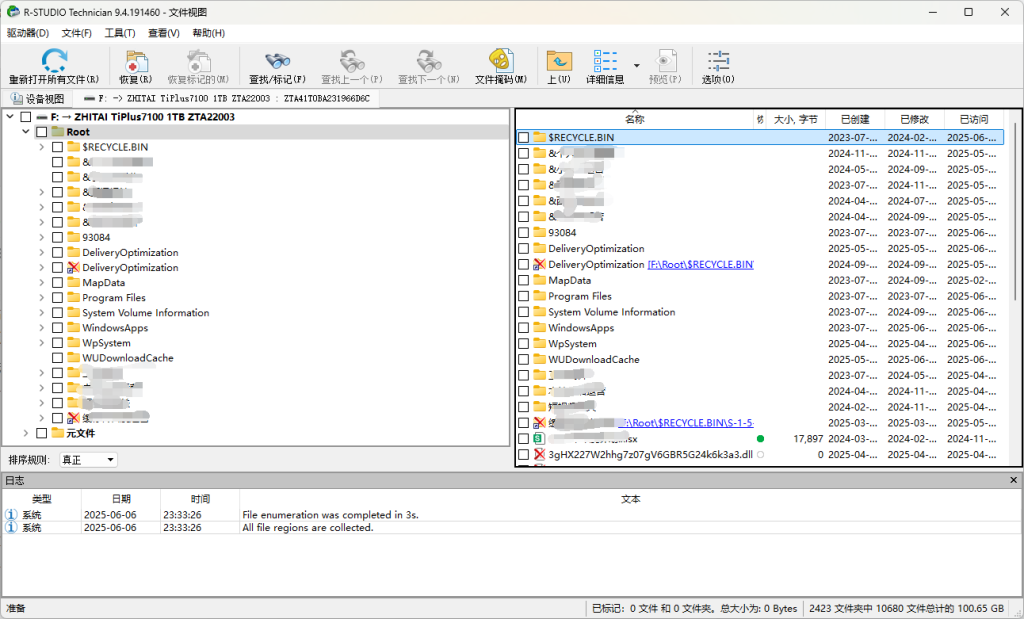Check the $RECYCLE.BIN checkbox in the tree
Screen dimensions: 1024x619
[x=57, y=147]
